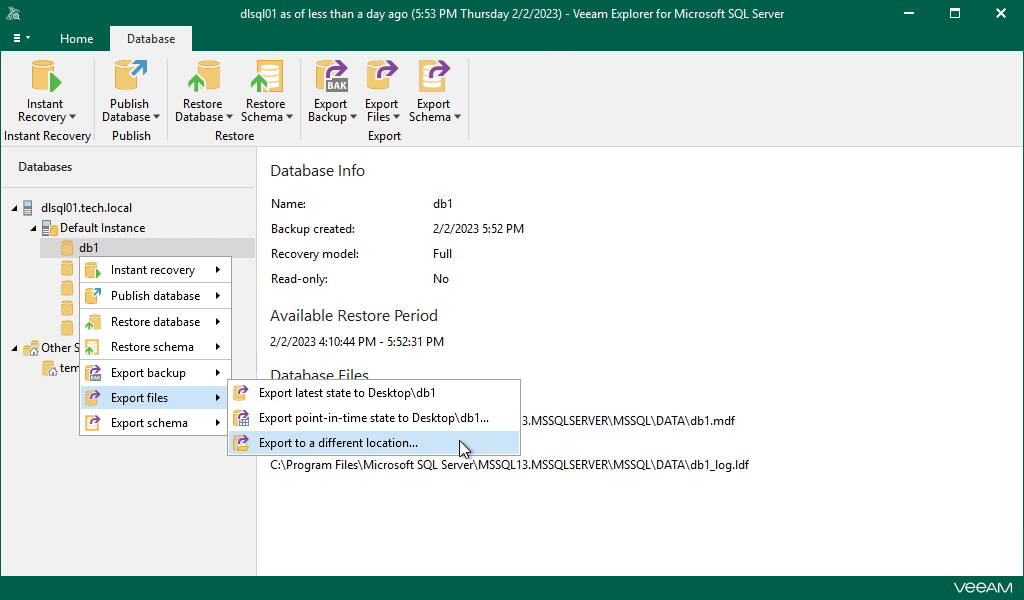
Task: Click the Database Info heading
Action: (317, 170)
